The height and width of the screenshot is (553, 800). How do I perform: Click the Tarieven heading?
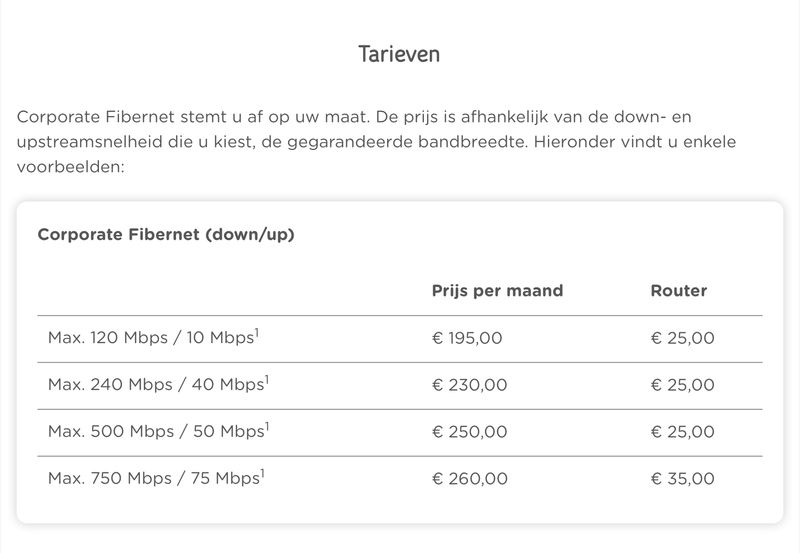click(x=399, y=54)
